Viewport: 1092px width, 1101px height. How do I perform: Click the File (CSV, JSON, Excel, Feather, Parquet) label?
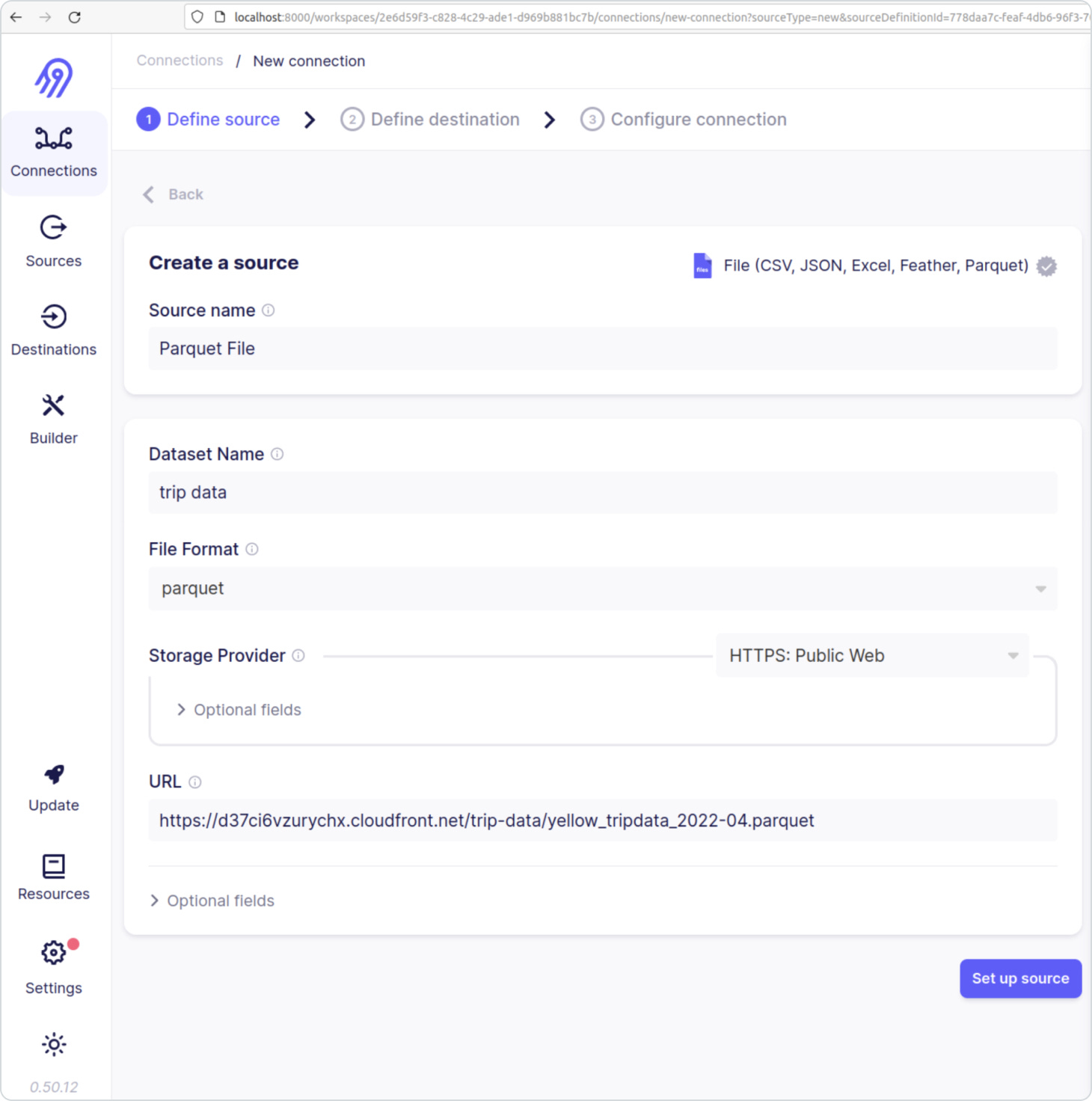click(876, 266)
